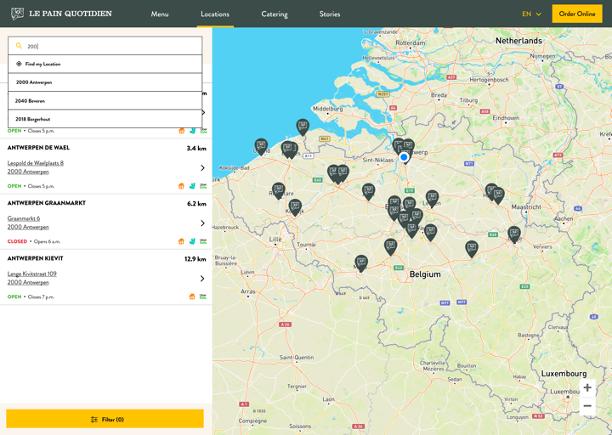Image resolution: width=612 pixels, height=435 pixels.
Task: Click the Le Pain Quotidien logo
Action: coord(61,14)
